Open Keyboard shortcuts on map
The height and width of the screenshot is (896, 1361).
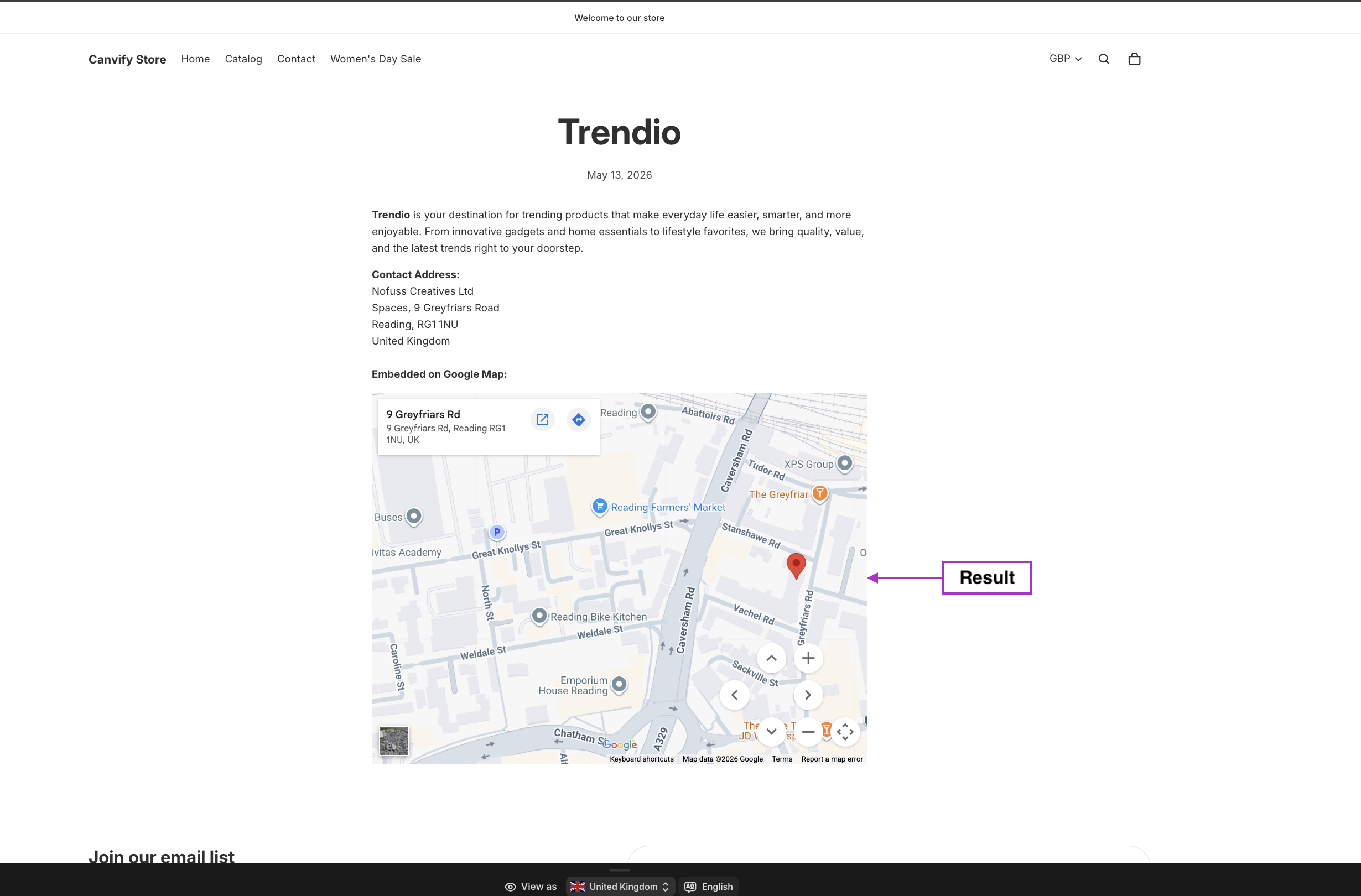click(x=642, y=759)
